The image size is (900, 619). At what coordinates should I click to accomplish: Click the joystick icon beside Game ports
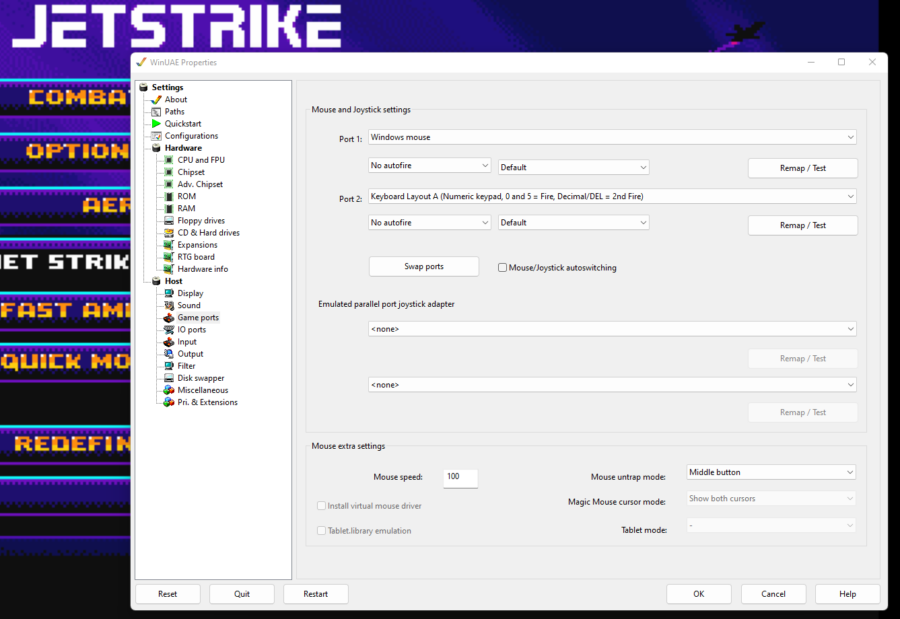(x=169, y=317)
